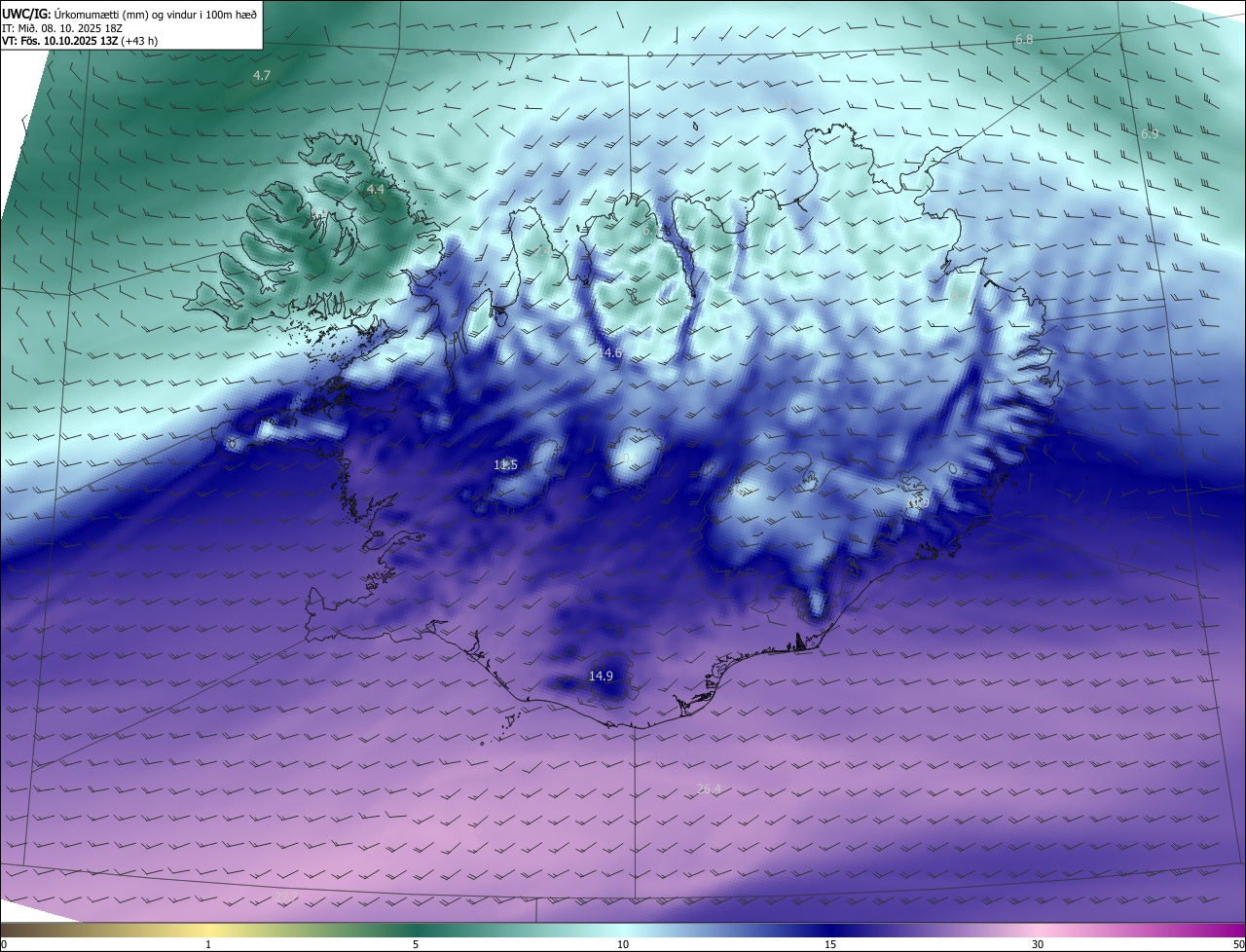Viewport: 1246px width, 952px height.
Task: Click the 30 tick on the color scale
Action: pos(1038,944)
